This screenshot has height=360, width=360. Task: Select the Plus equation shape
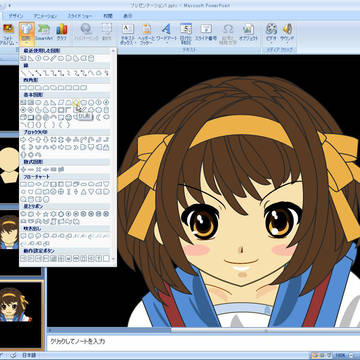point(23,170)
